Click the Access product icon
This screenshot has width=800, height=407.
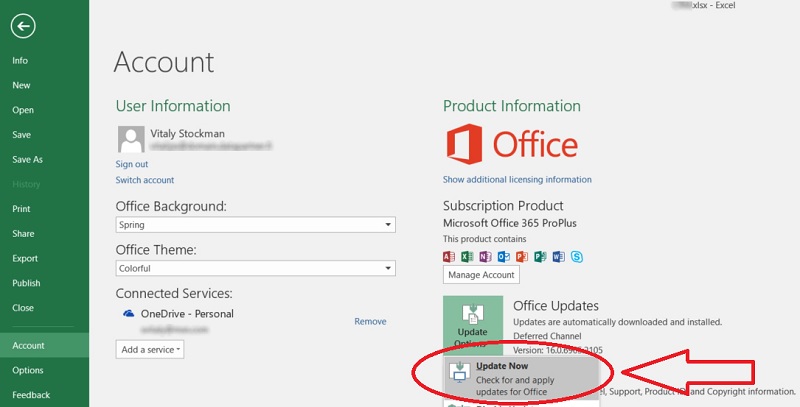pos(449,257)
